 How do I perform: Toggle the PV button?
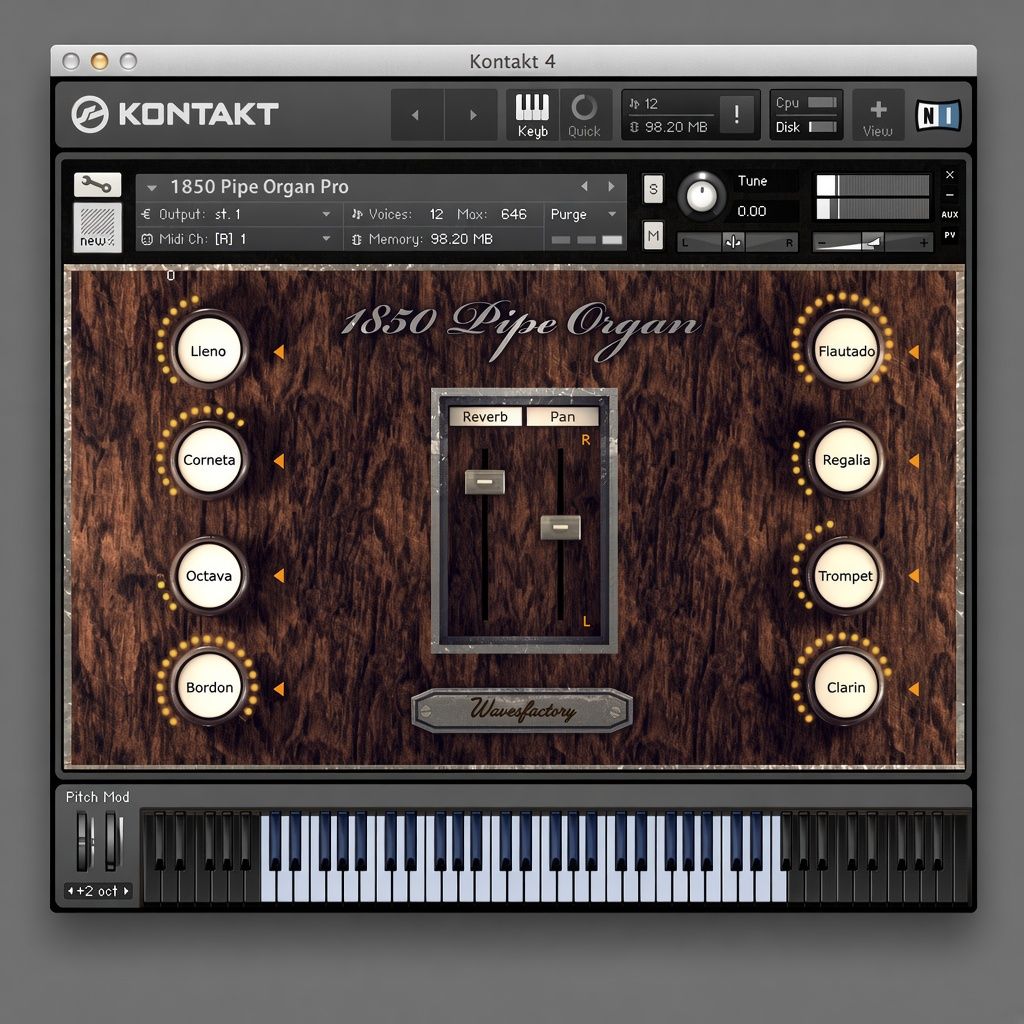tap(950, 235)
